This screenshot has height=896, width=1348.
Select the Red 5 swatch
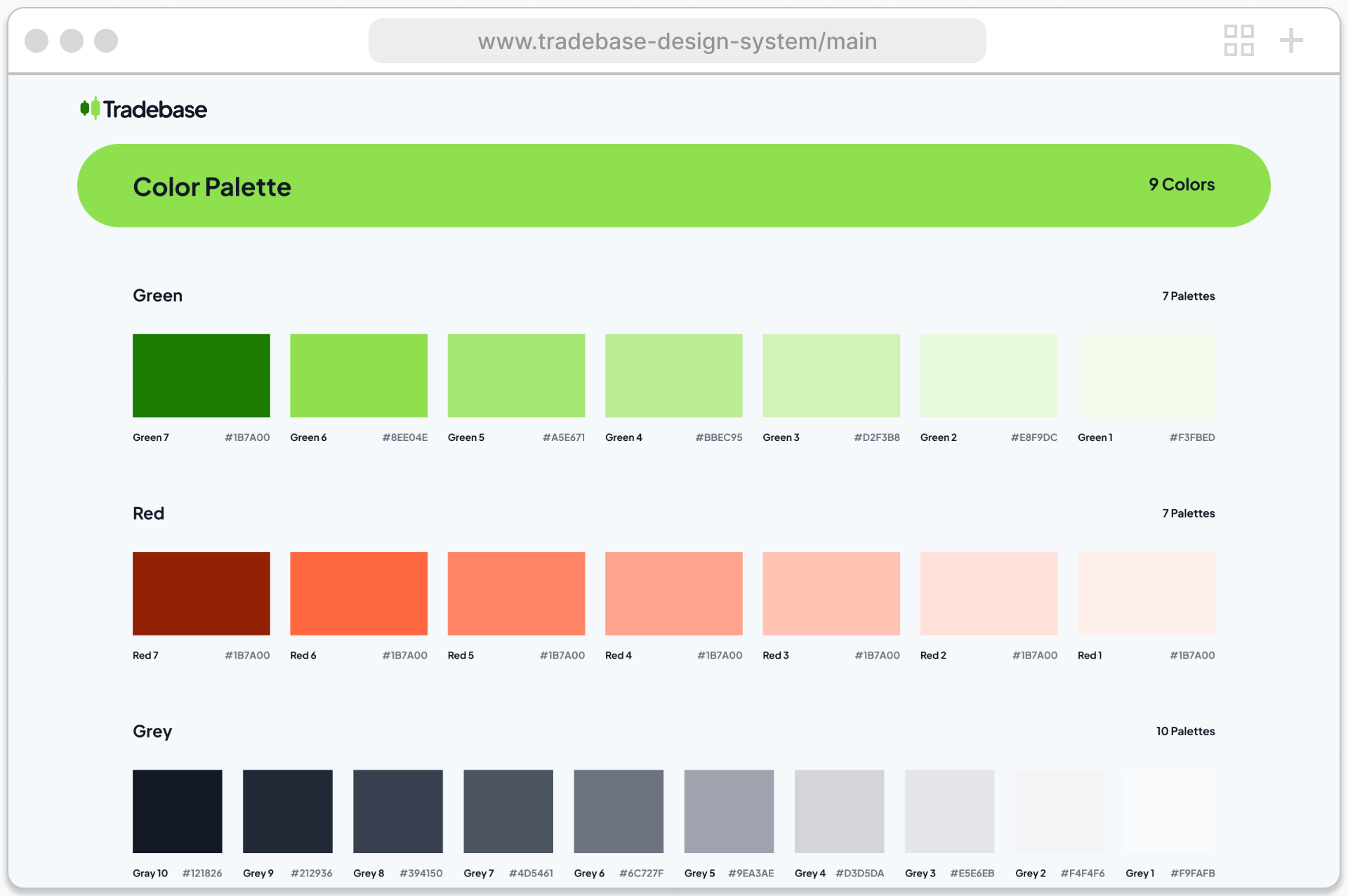(x=516, y=593)
